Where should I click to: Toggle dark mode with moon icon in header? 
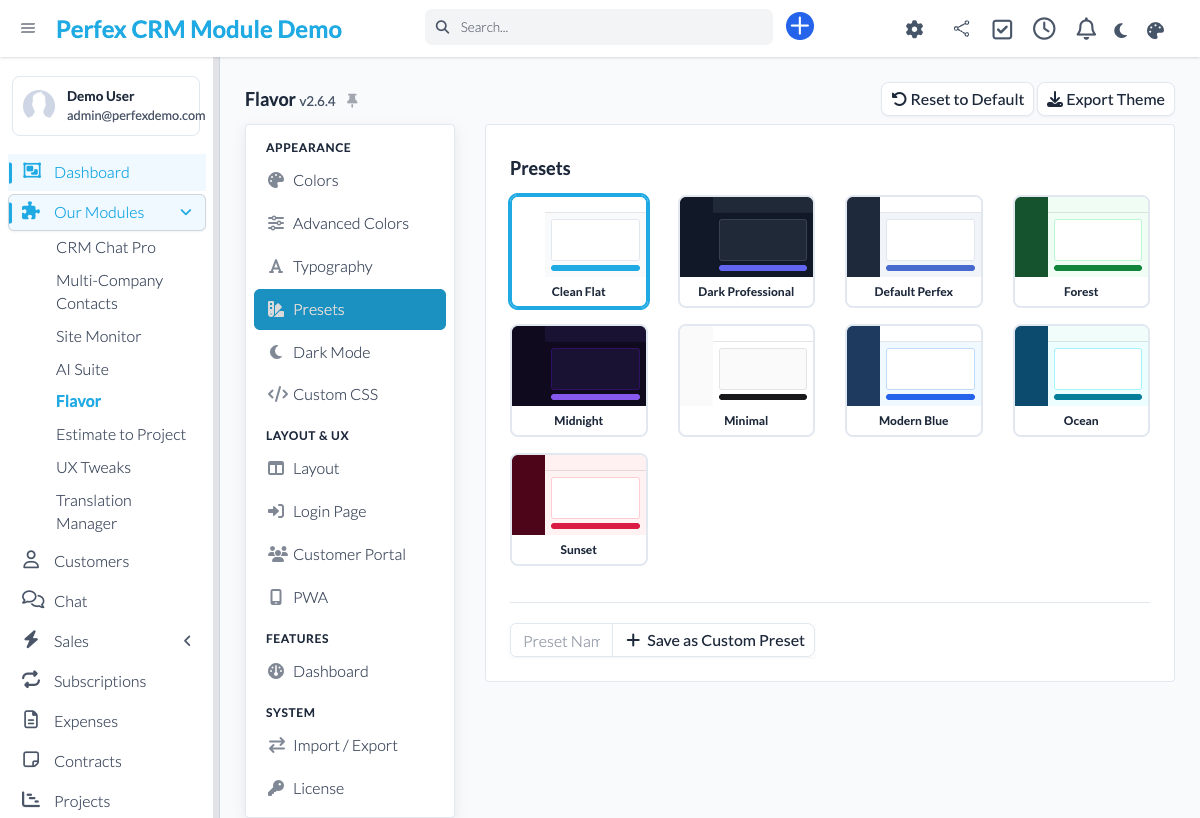click(1121, 30)
